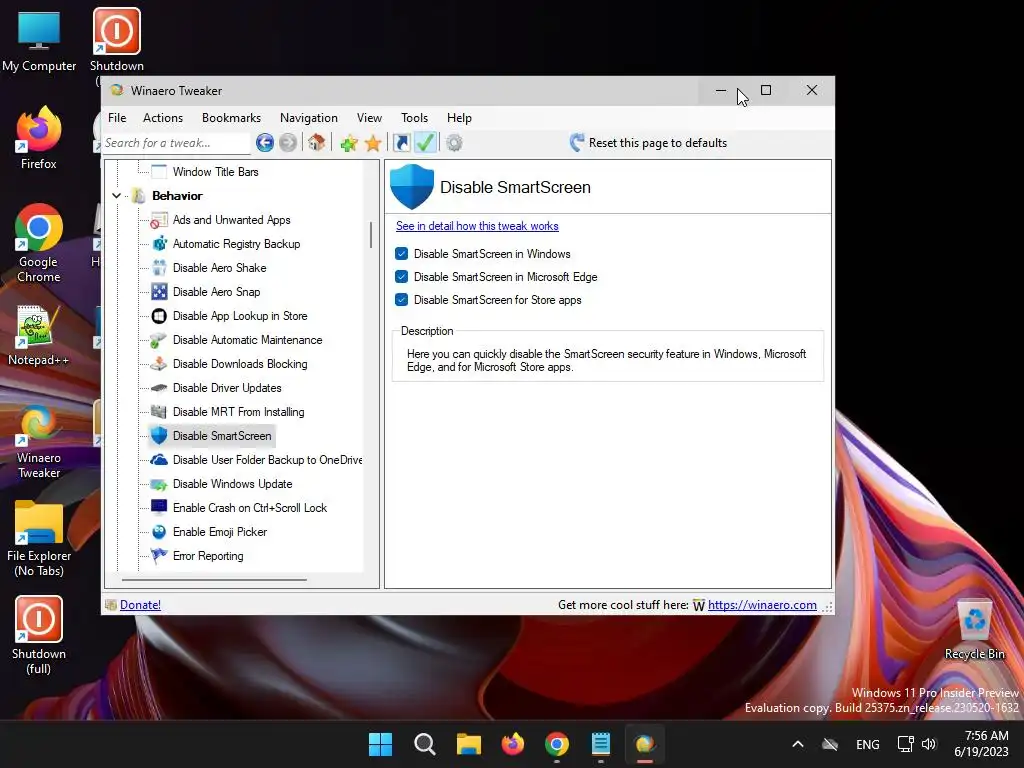Click the Donate! link
The width and height of the screenshot is (1024, 768).
140,605
